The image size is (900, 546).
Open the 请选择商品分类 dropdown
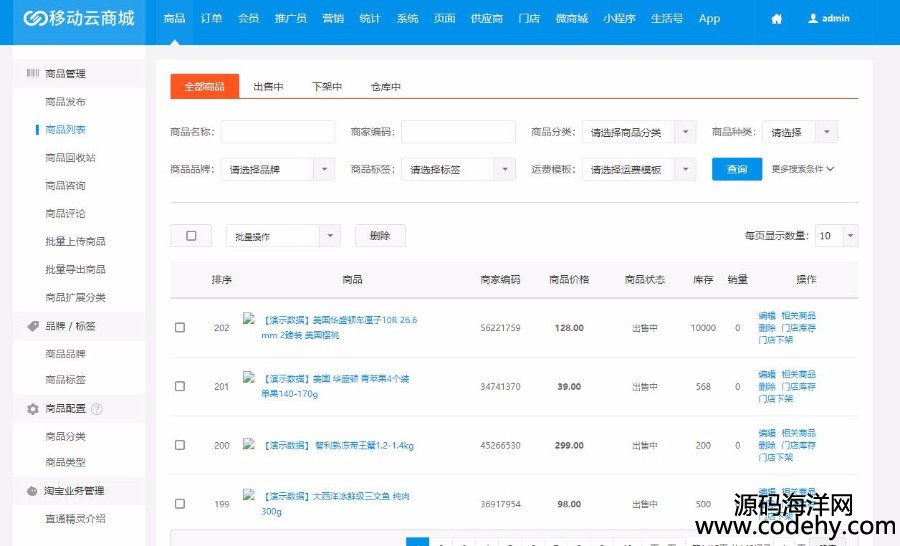639,132
